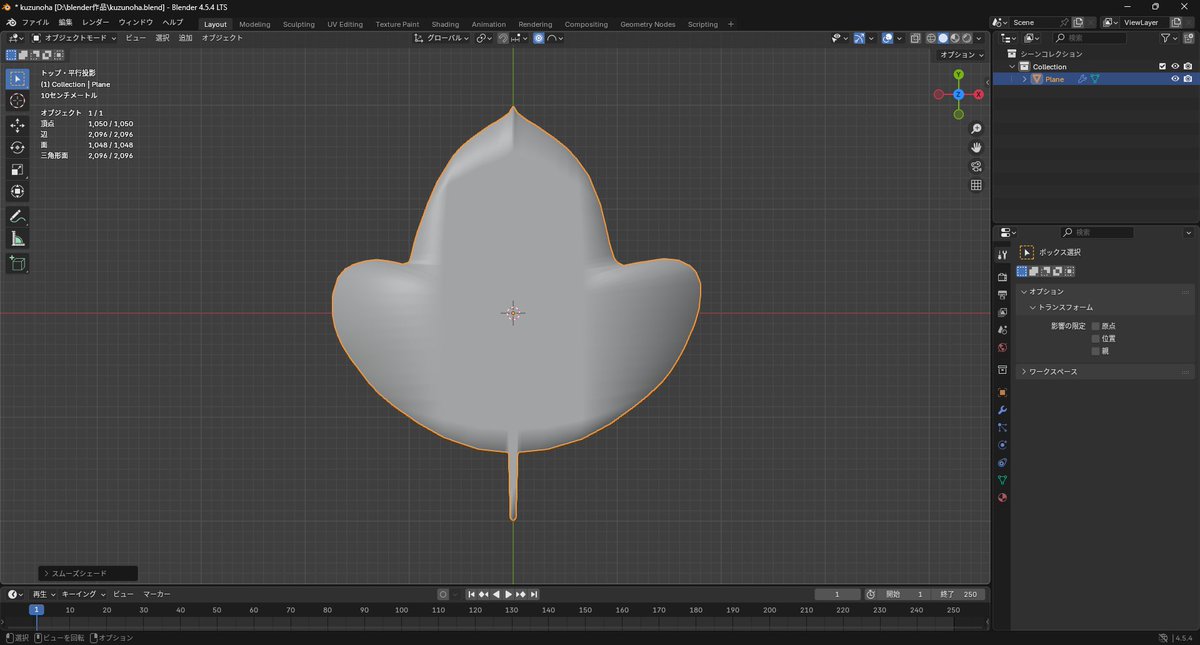Click the pan hand icon in viewport

(976, 147)
